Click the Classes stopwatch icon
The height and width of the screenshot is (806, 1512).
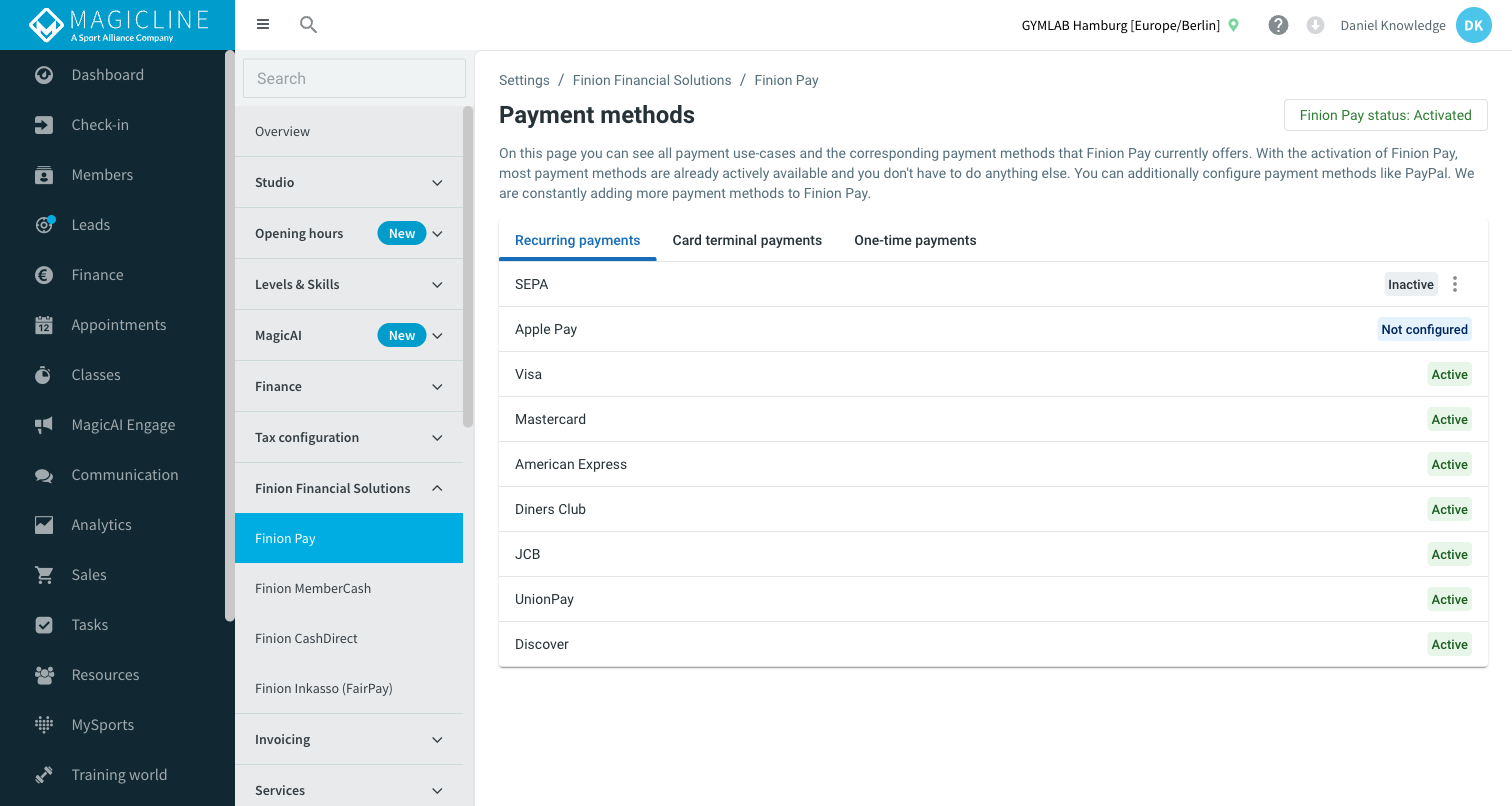44,375
